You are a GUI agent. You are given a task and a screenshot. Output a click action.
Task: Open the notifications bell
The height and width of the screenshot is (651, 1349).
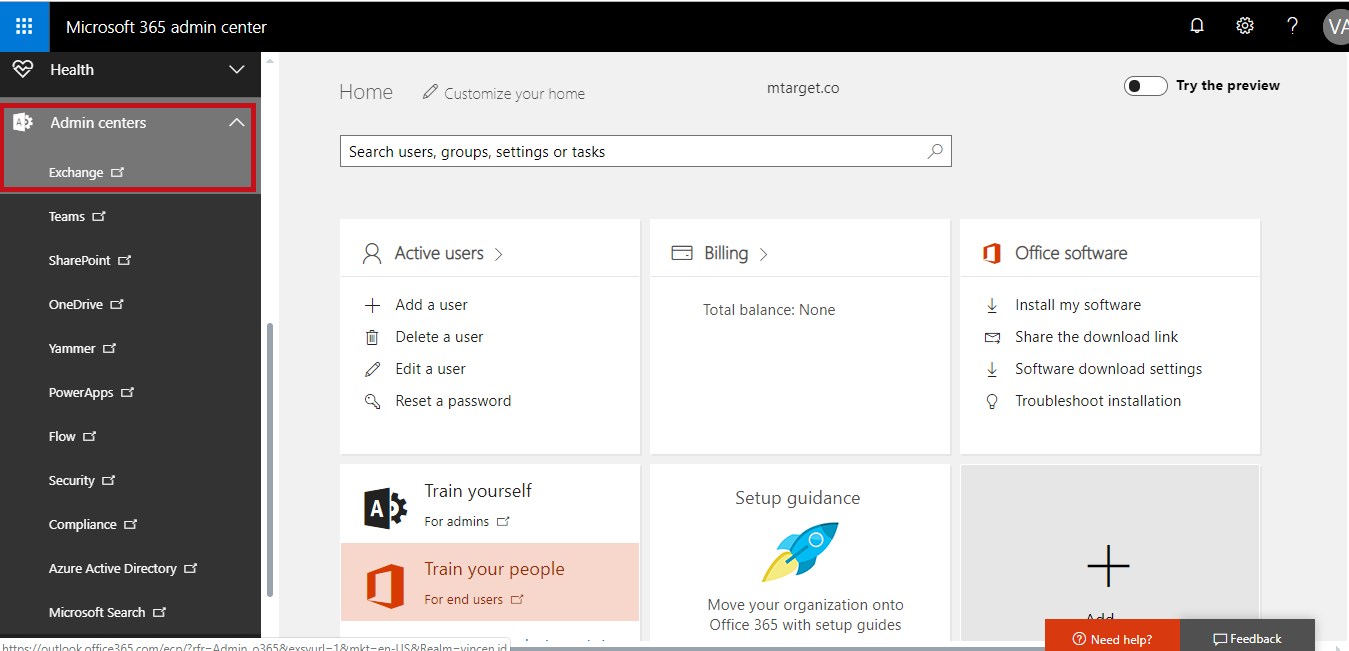pyautogui.click(x=1197, y=26)
